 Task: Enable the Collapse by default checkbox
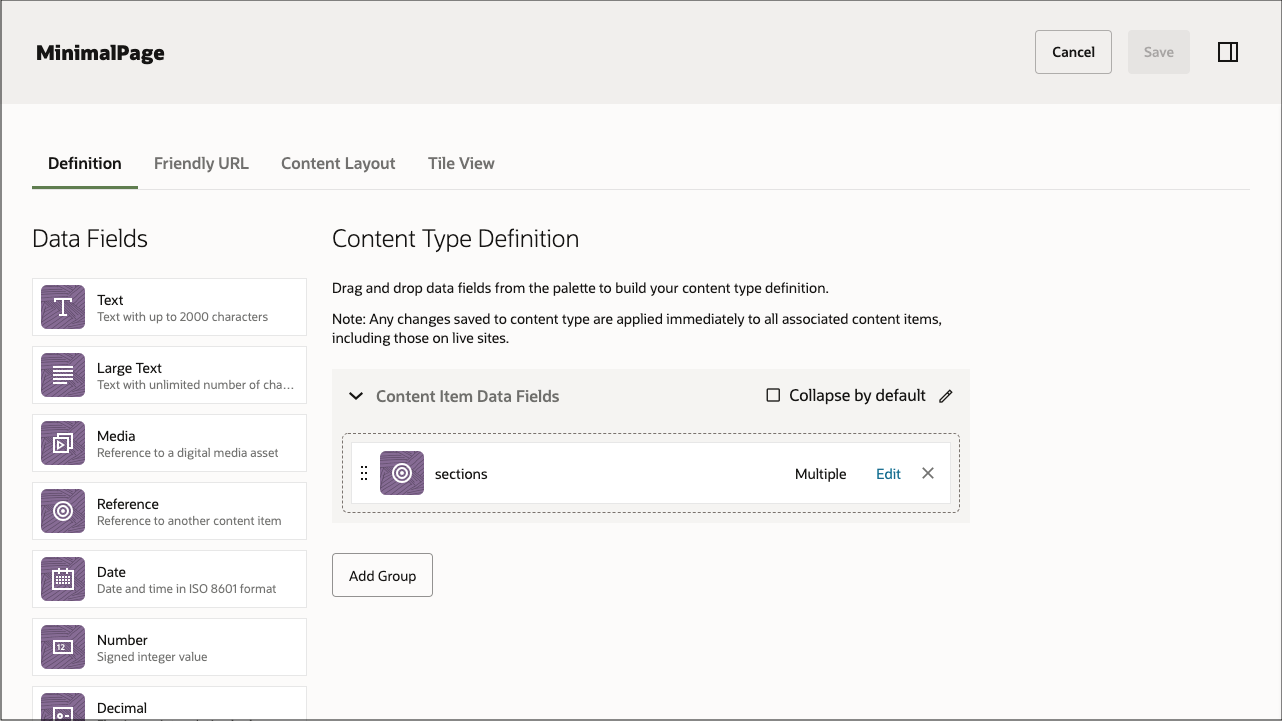[773, 395]
